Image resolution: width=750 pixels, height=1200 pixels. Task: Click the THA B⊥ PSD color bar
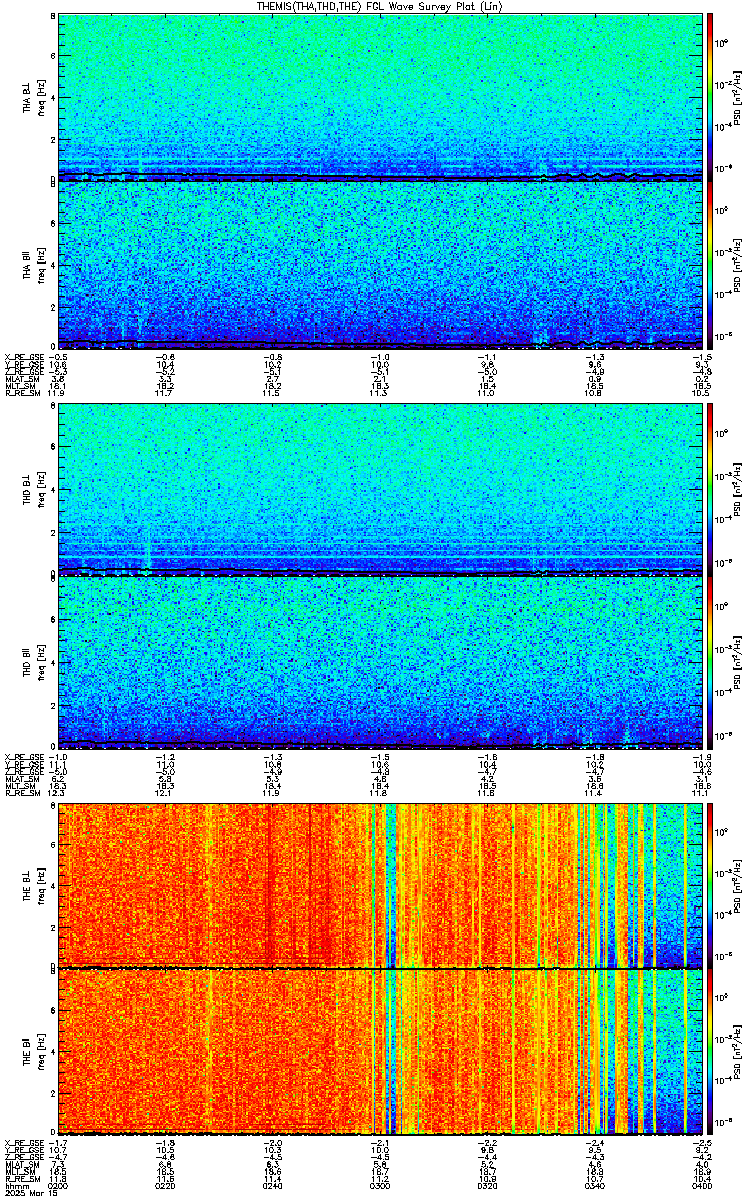coord(710,97)
